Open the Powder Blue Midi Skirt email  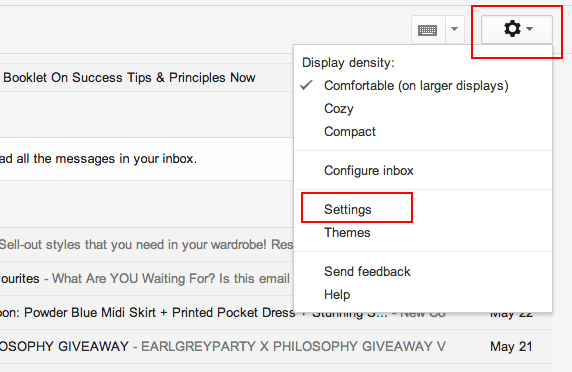[x=147, y=313]
